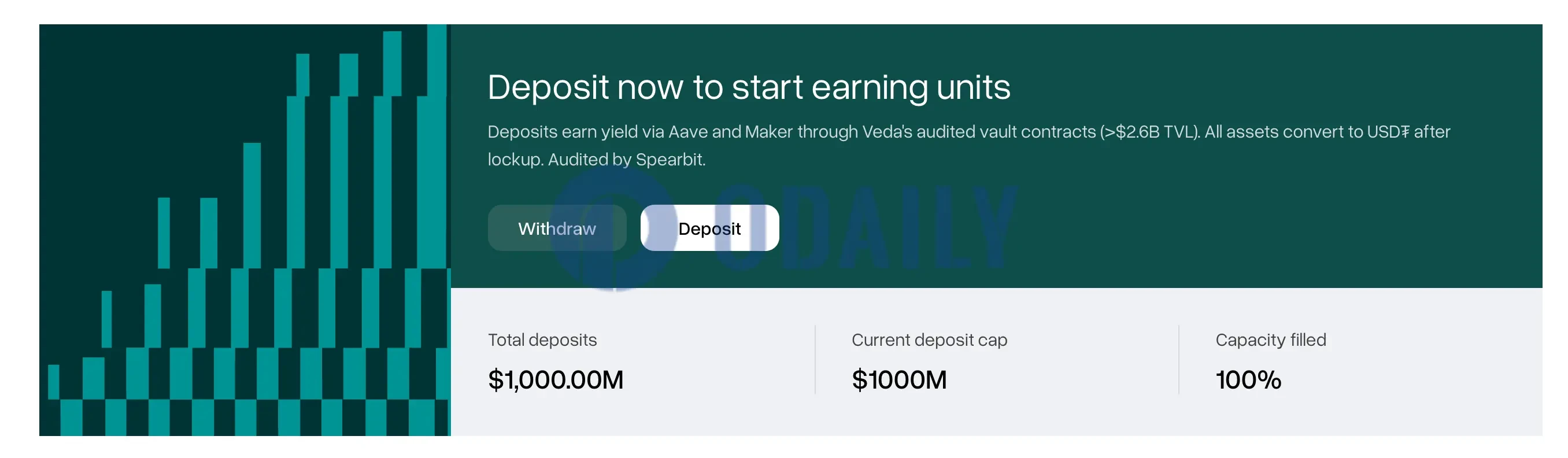This screenshot has width=1568, height=458.
Task: Click the "Total deposits" label
Action: [x=542, y=340]
